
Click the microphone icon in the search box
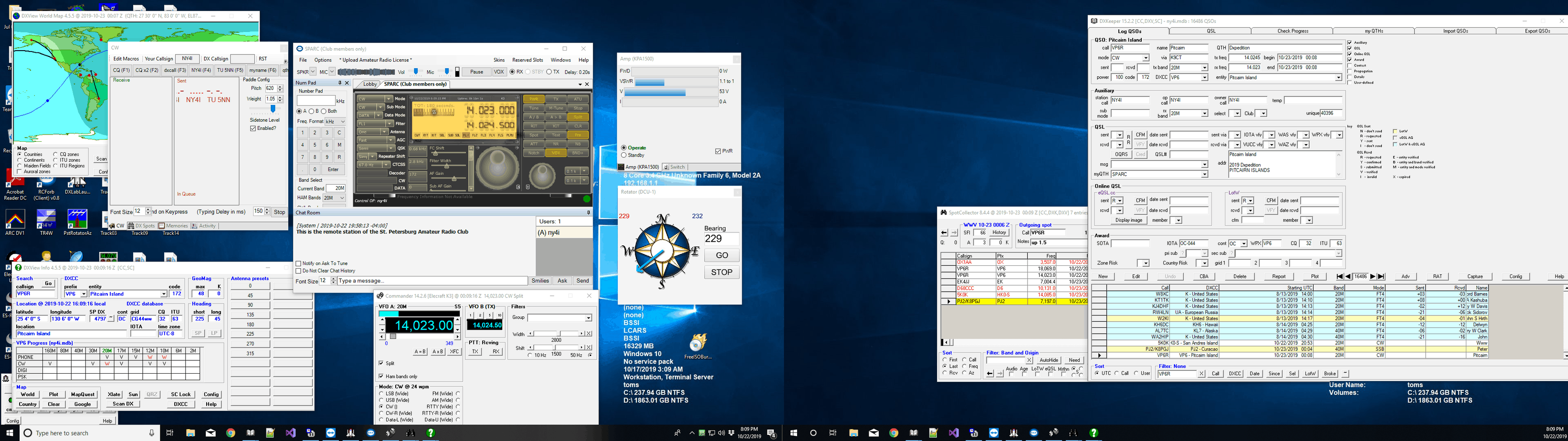(152, 433)
